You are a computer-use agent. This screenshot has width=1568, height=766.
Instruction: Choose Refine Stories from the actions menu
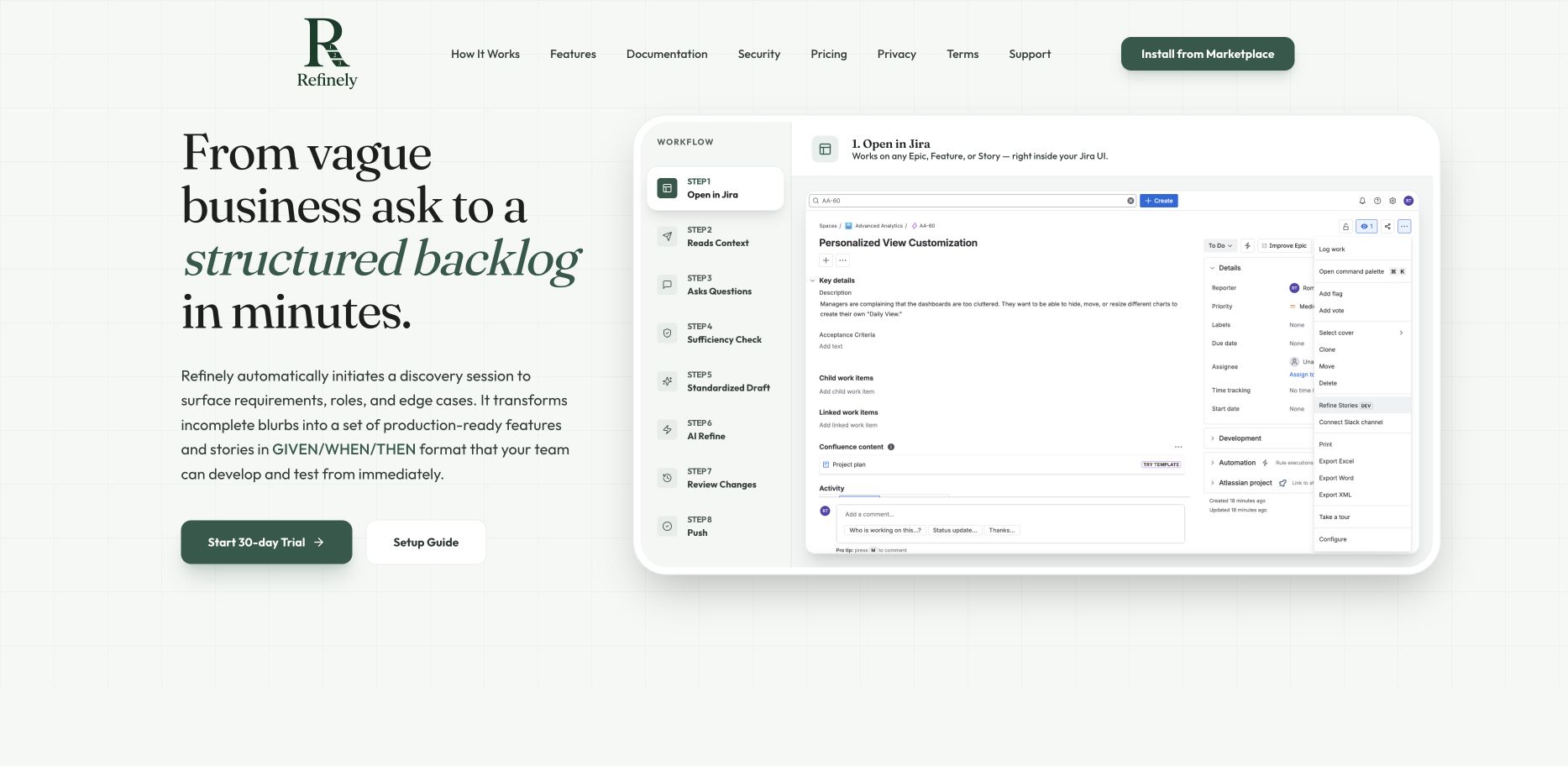tap(1362, 406)
